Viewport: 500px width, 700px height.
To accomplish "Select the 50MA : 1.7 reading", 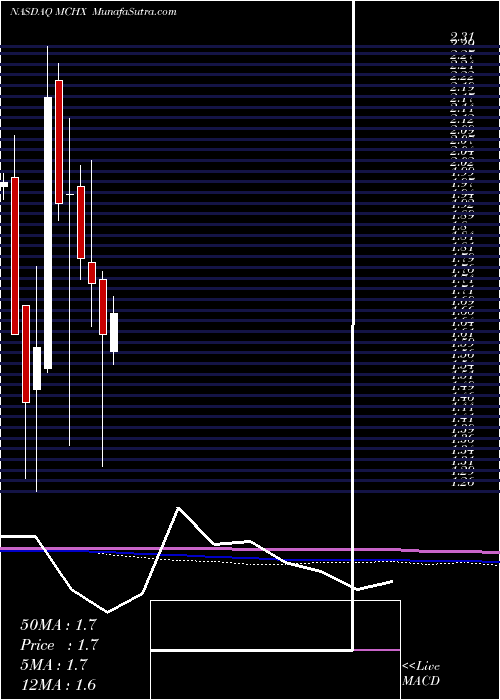I will point(58,625).
